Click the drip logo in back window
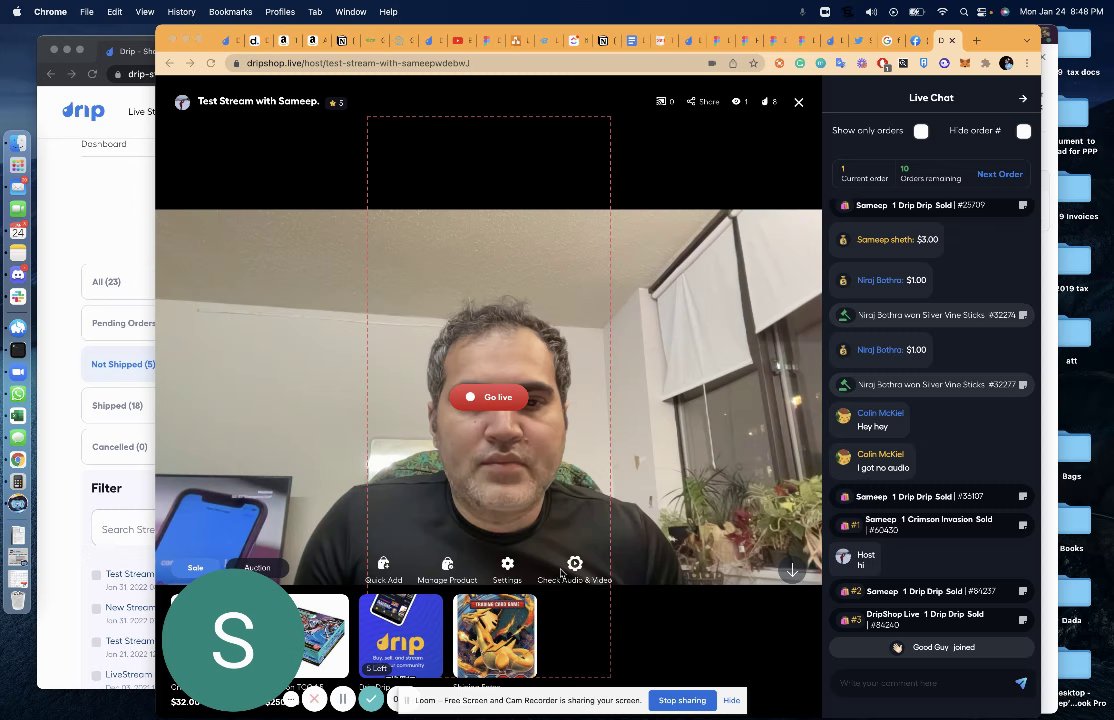Image resolution: width=1114 pixels, height=720 pixels. tap(83, 110)
